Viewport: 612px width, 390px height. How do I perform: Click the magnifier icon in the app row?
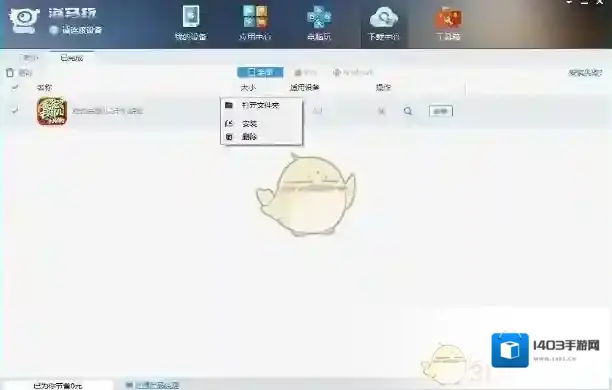click(408, 111)
